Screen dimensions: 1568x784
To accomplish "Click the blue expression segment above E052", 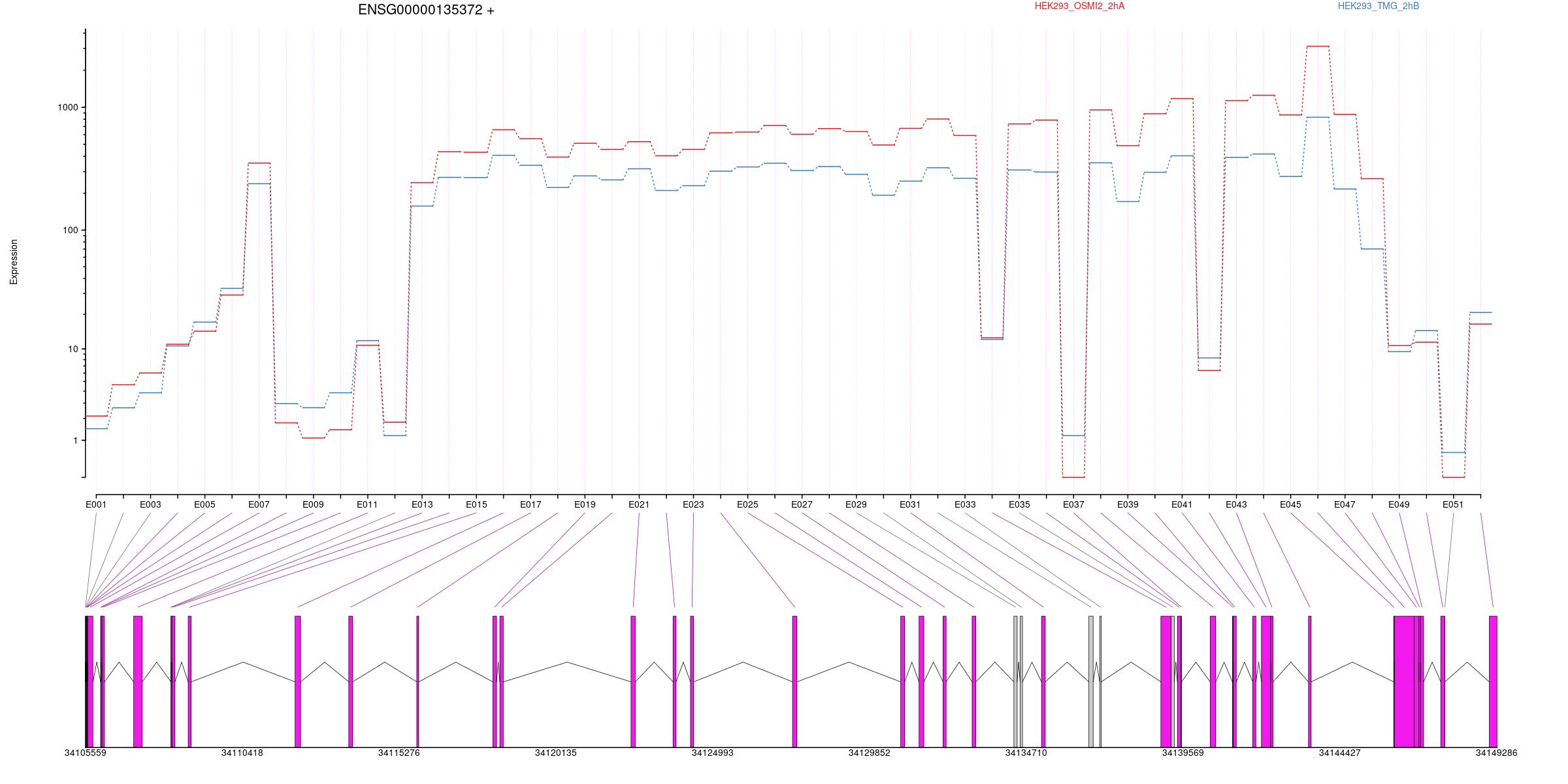I will 1480,312.
